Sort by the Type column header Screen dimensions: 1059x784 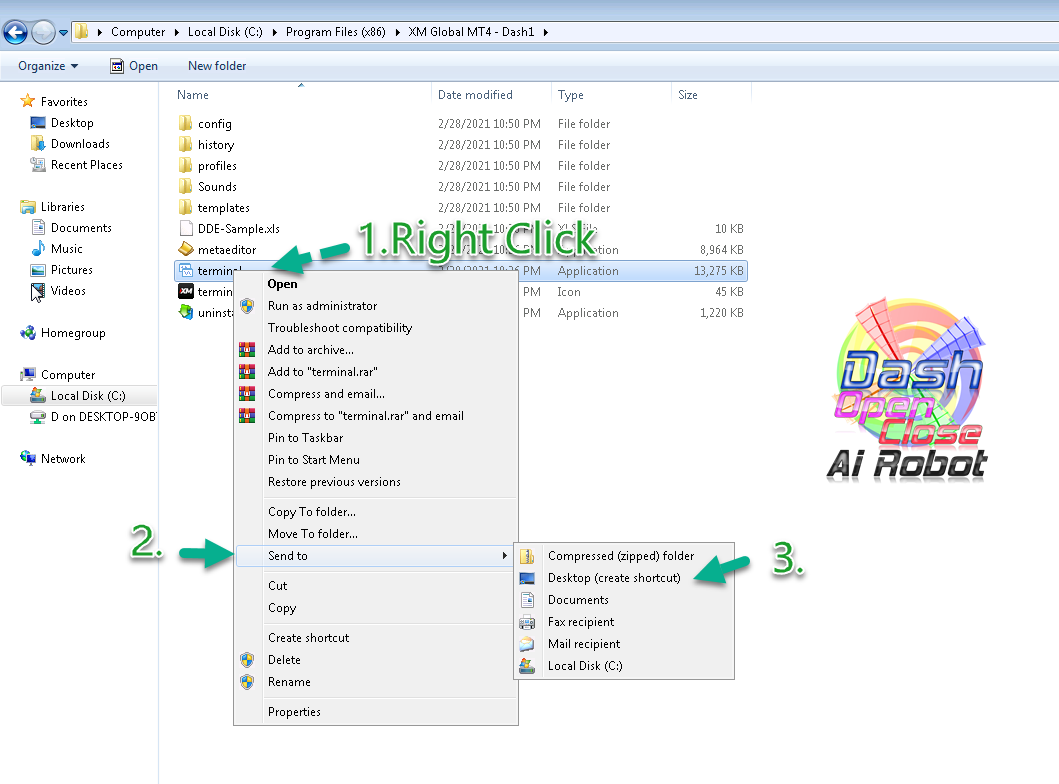click(571, 95)
